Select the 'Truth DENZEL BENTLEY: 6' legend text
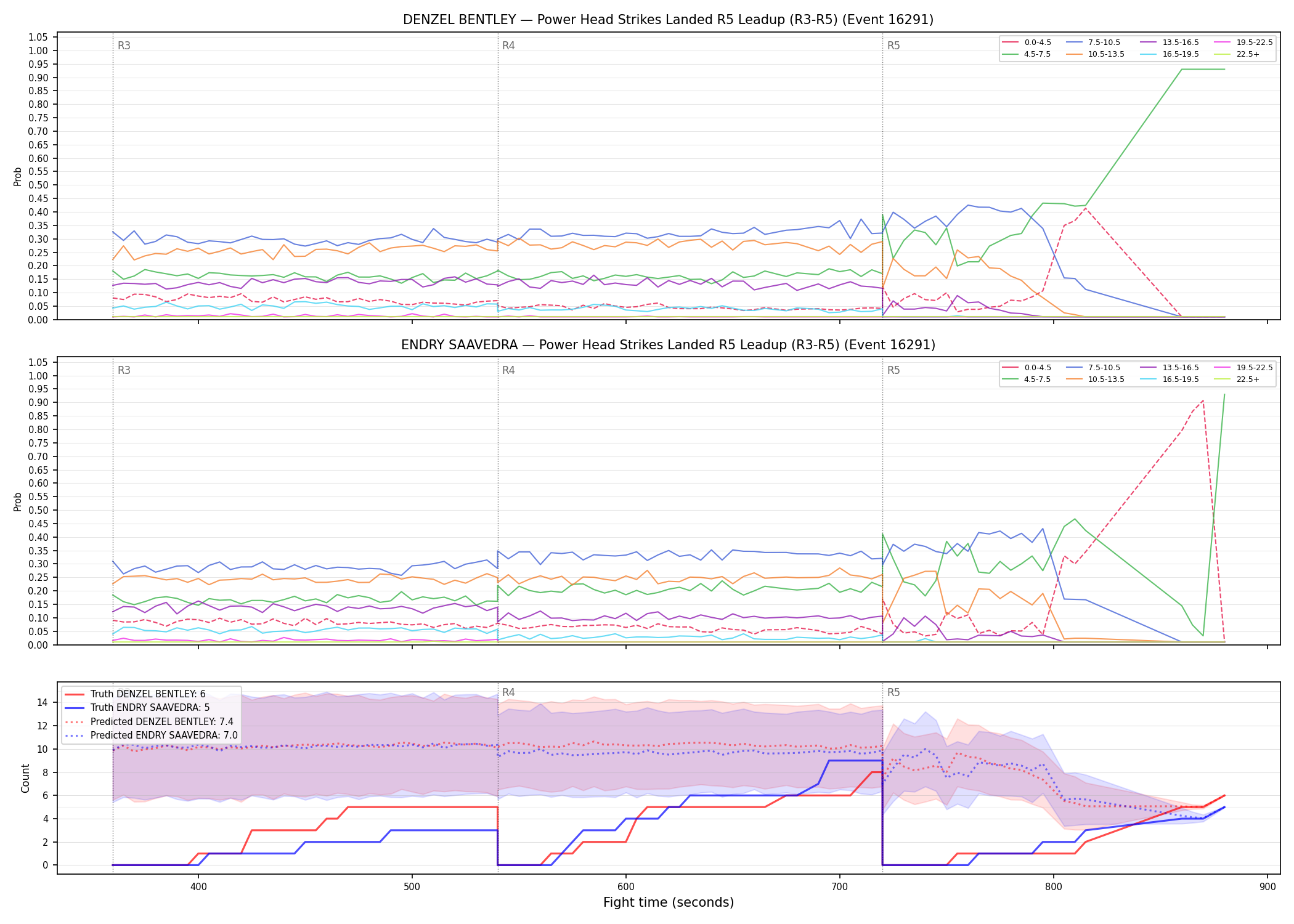The height and width of the screenshot is (924, 1294). tap(148, 694)
